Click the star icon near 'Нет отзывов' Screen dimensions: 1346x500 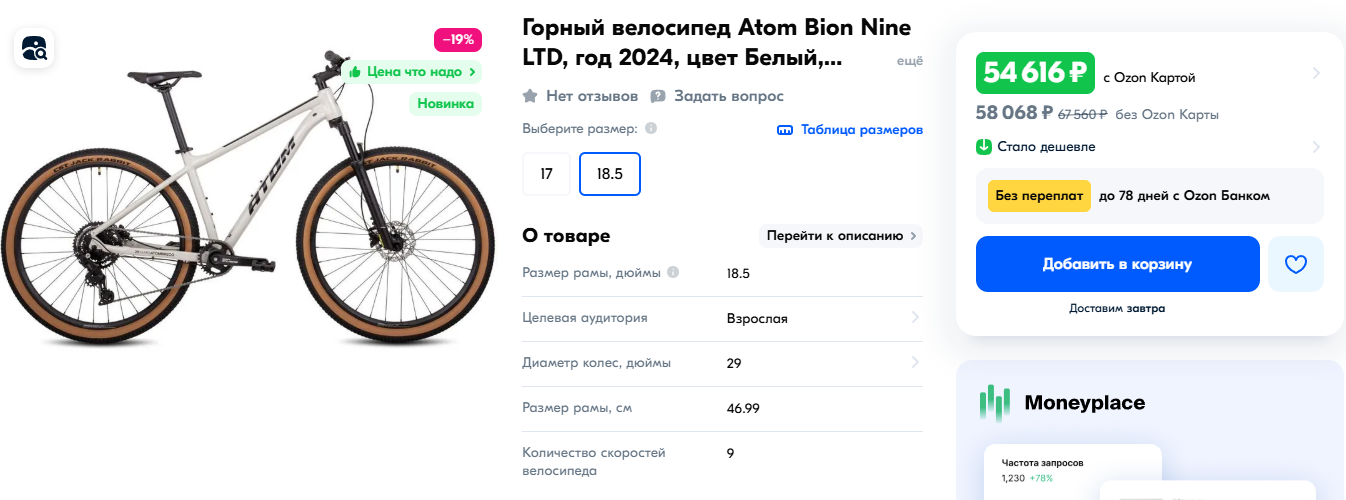coord(530,96)
